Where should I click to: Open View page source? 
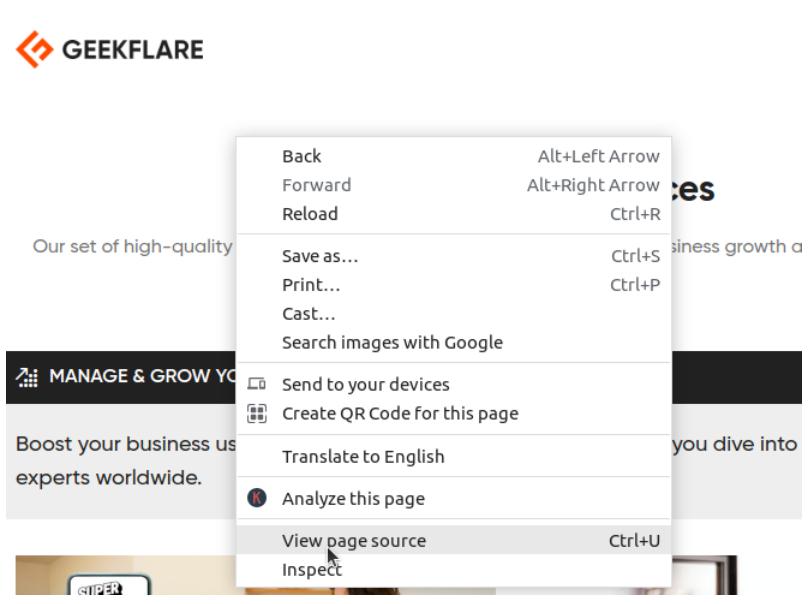tap(354, 541)
